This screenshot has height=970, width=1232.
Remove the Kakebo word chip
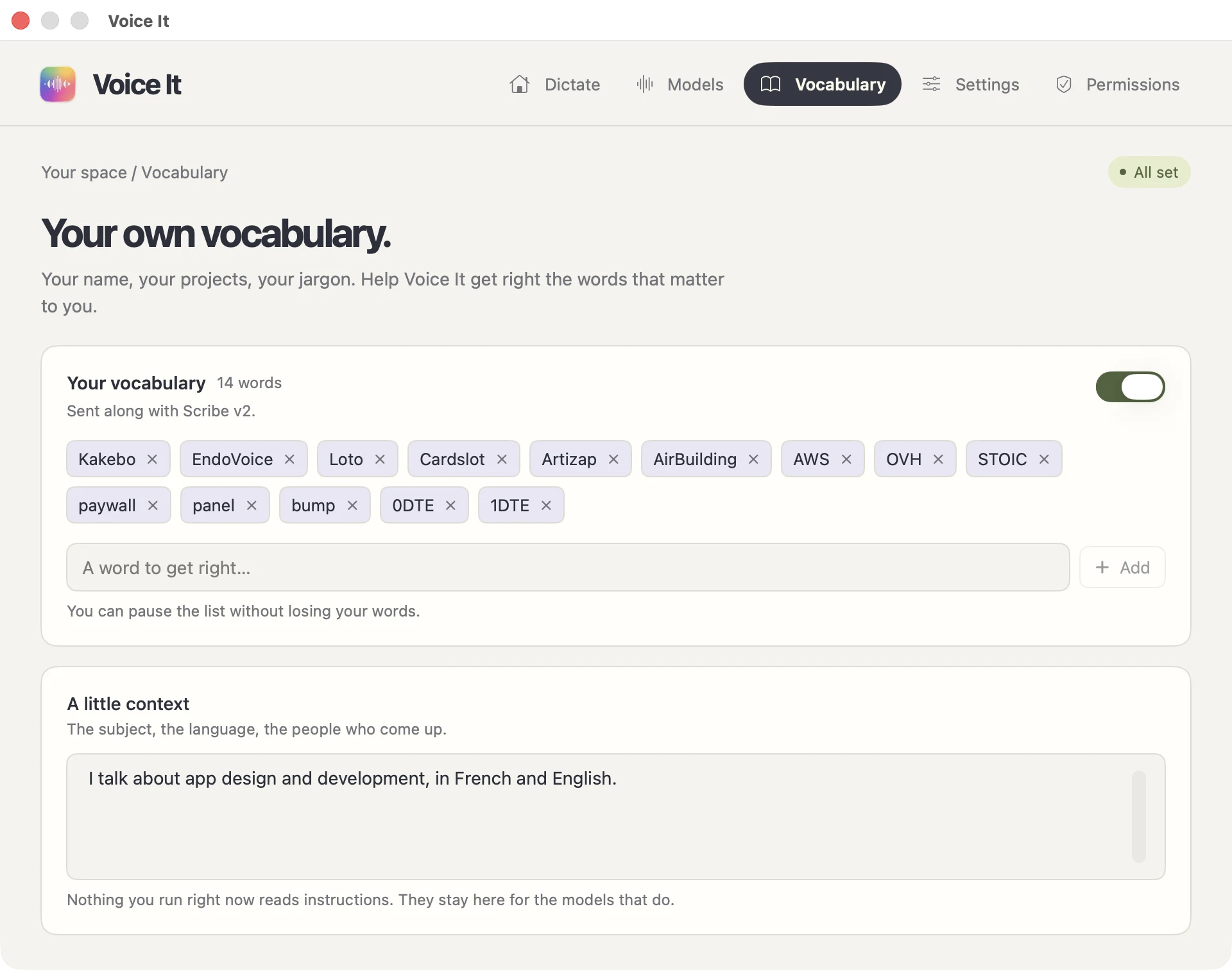[152, 459]
